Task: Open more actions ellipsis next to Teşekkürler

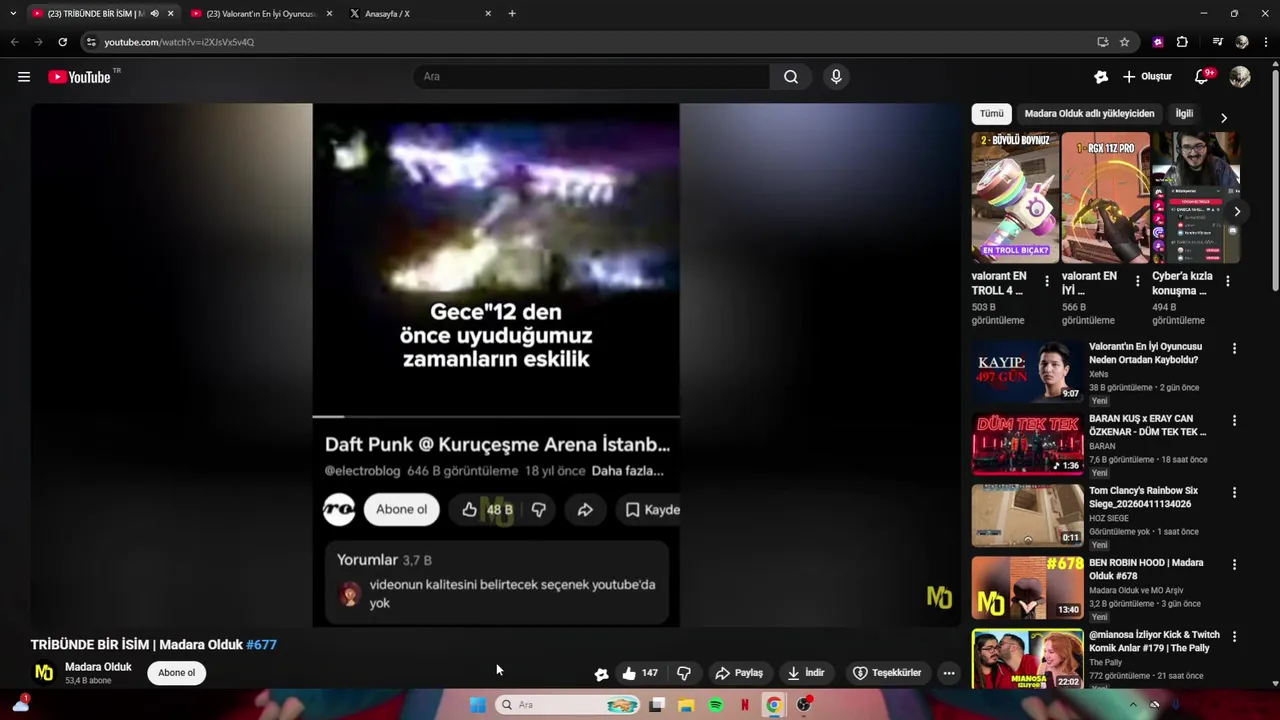Action: (949, 673)
